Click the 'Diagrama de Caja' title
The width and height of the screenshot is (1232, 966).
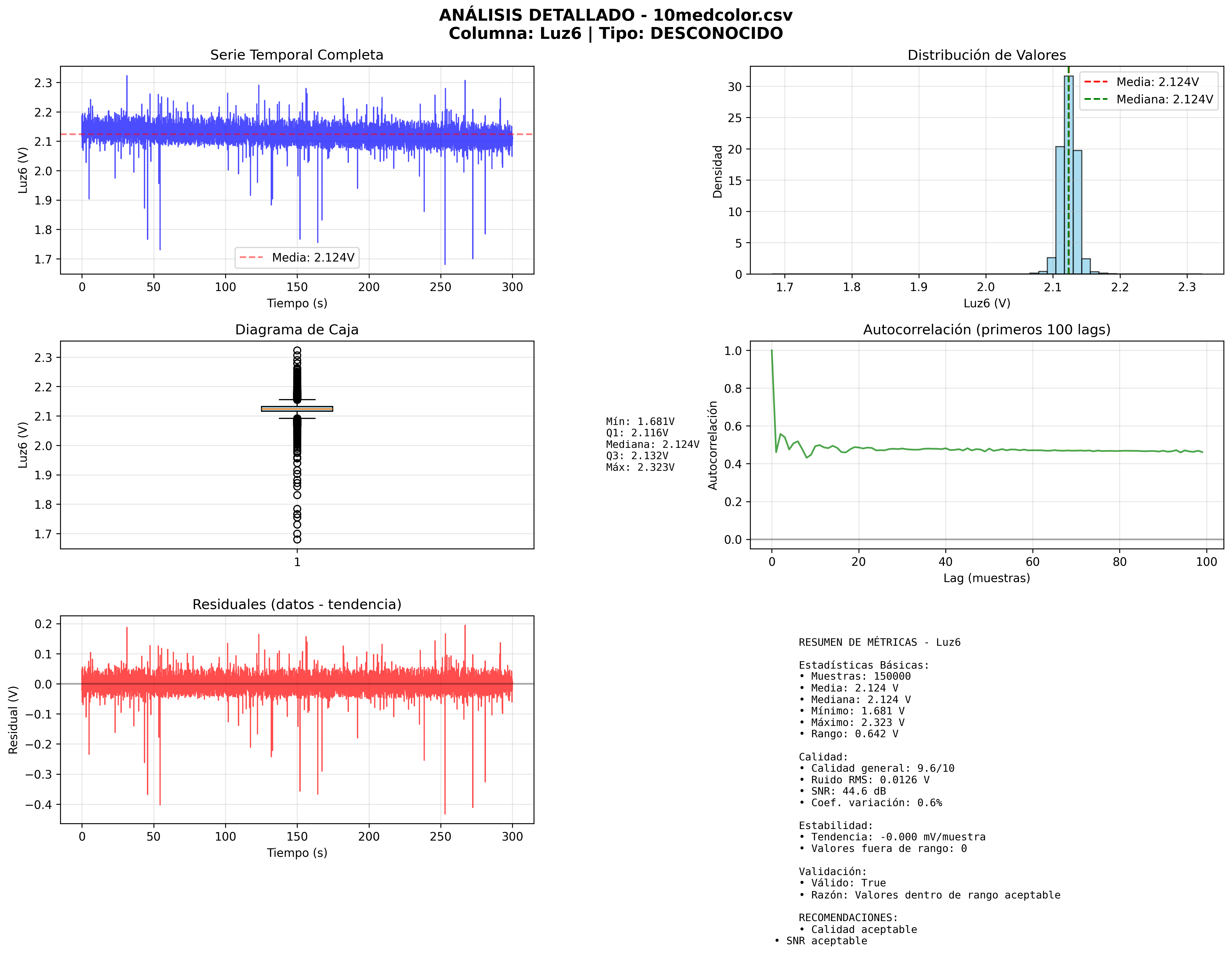click(296, 330)
